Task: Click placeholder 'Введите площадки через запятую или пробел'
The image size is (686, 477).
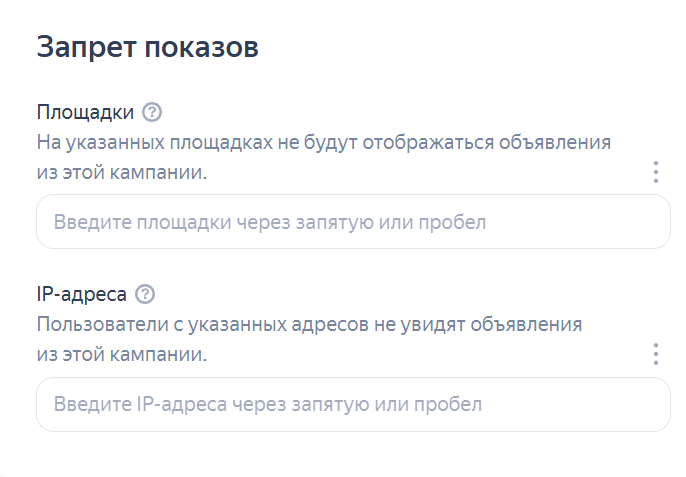Action: tap(270, 222)
